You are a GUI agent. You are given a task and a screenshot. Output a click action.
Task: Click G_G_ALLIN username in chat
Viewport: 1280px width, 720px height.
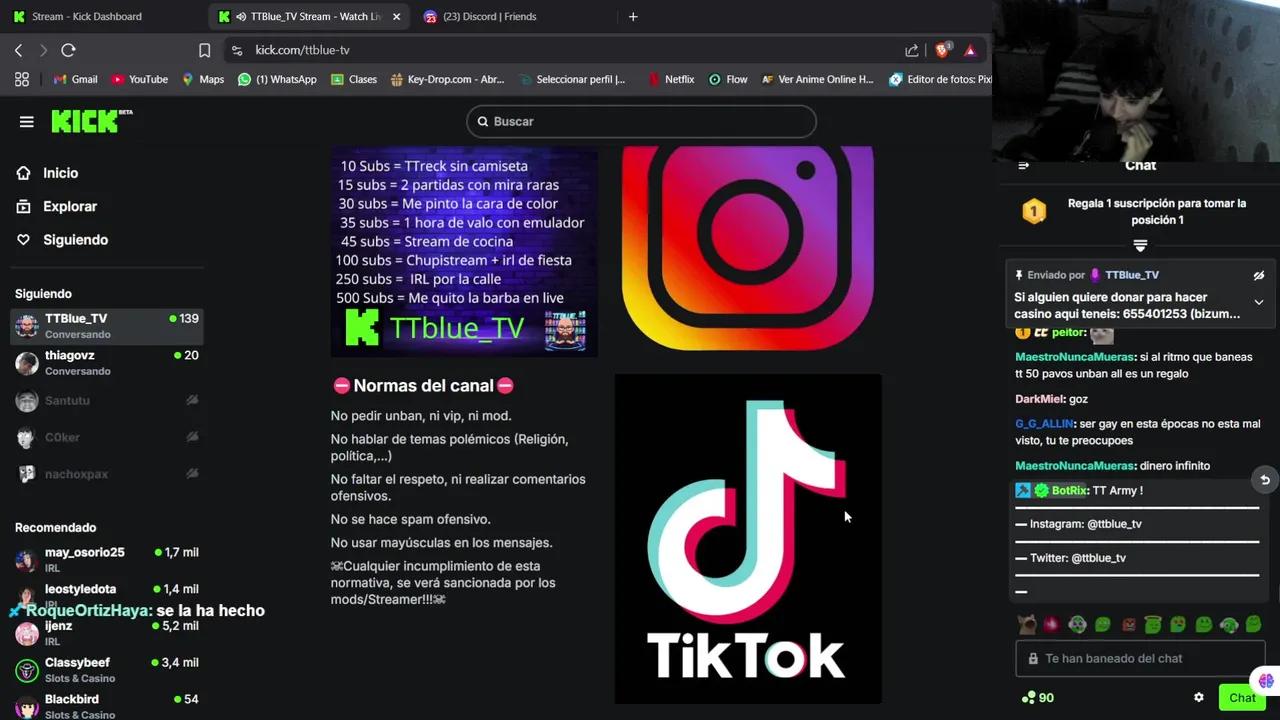pos(1044,424)
